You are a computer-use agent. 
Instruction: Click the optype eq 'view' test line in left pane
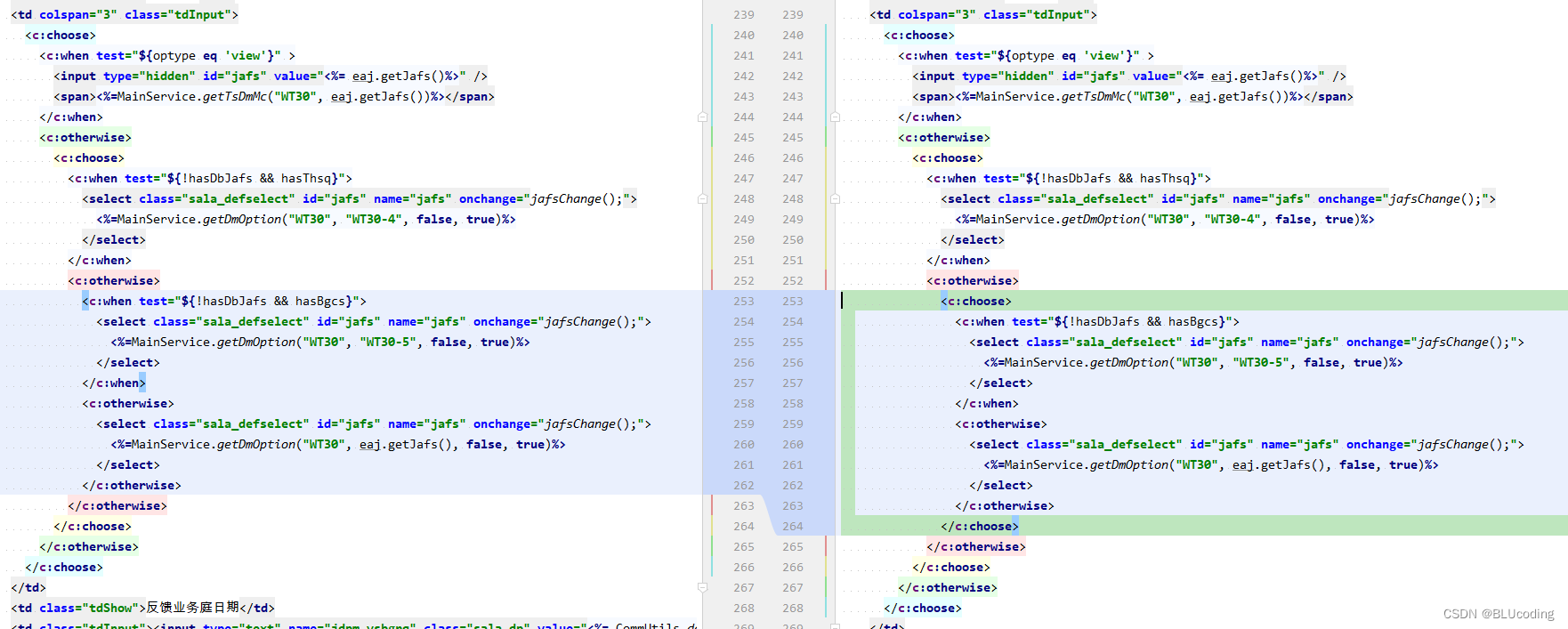point(167,55)
